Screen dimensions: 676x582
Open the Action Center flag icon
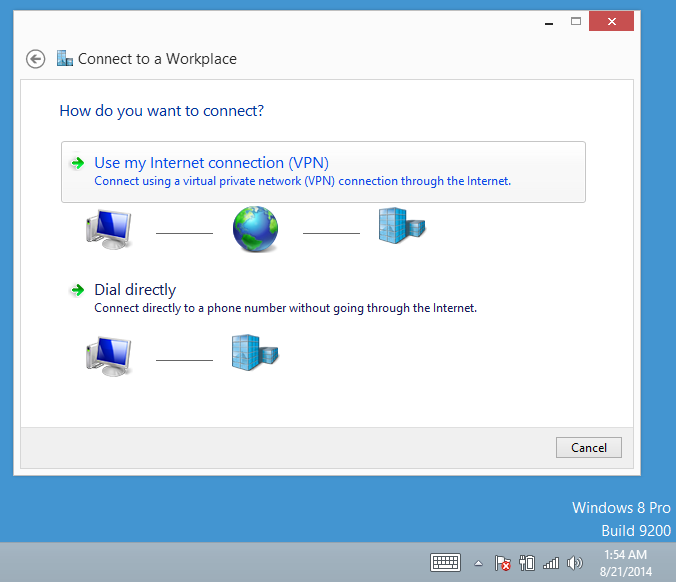[502, 563]
